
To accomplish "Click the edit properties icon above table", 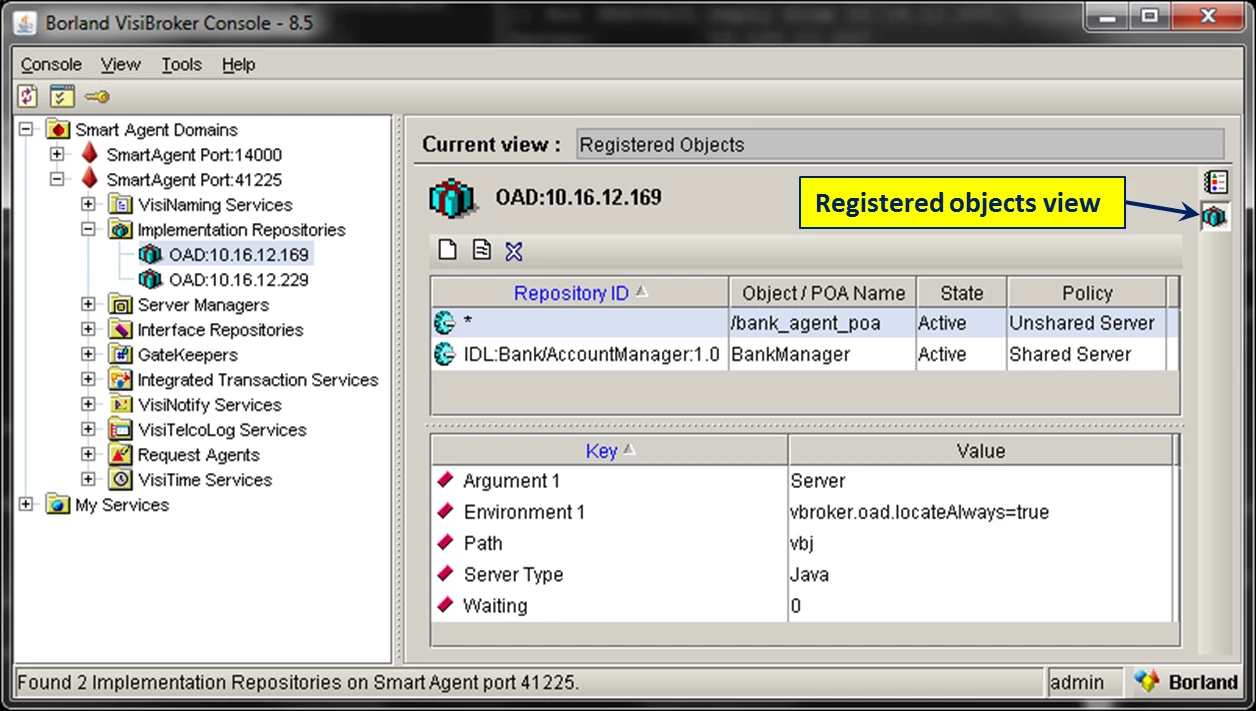I will coord(481,250).
